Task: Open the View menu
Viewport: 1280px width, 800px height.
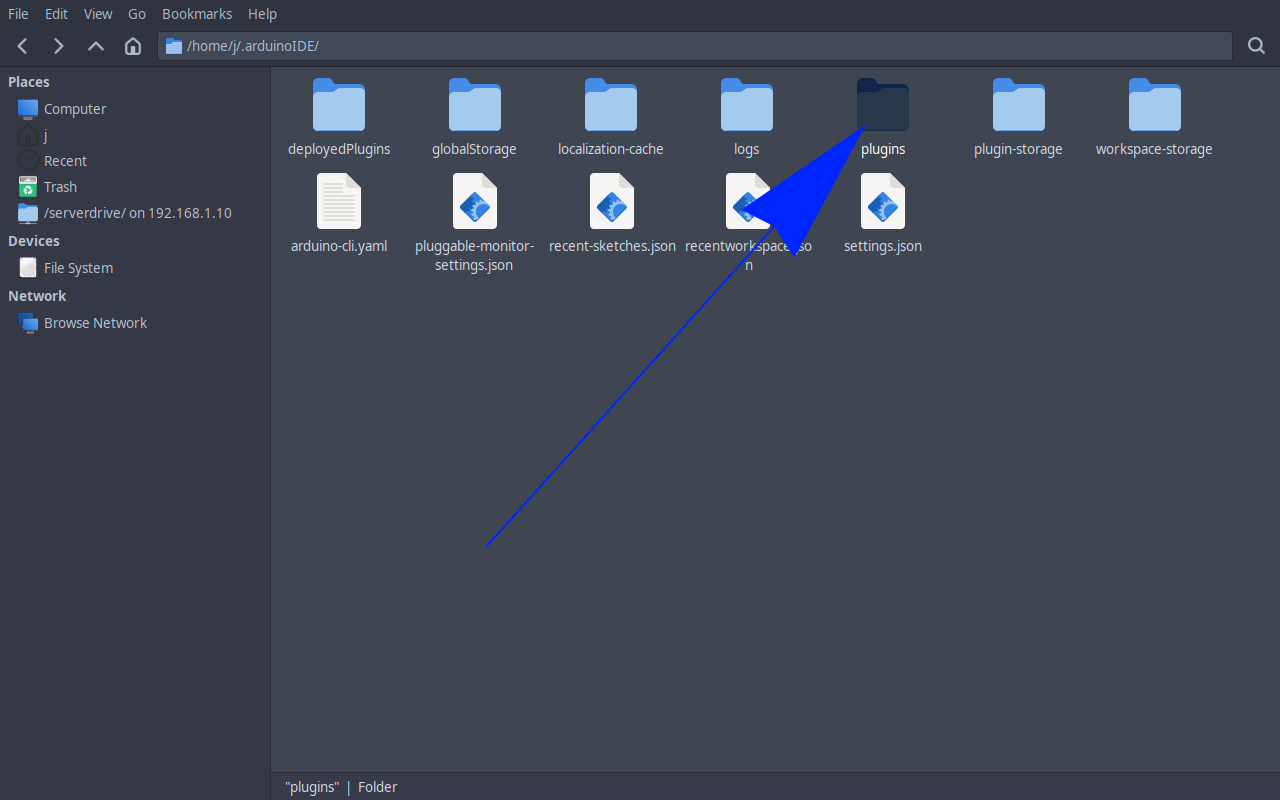Action: 98,14
